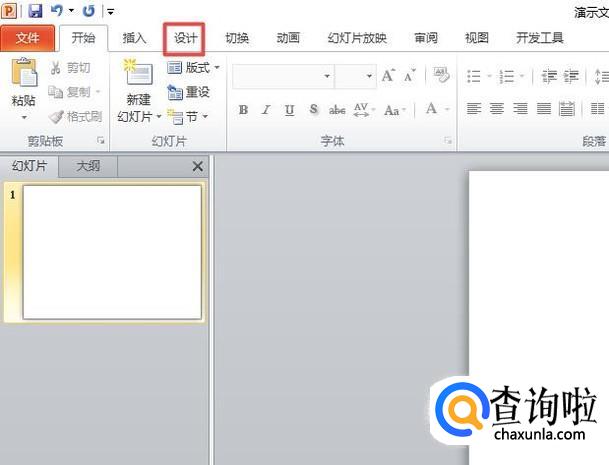Toggle Italic formatting
609x465 pixels.
[x=267, y=109]
